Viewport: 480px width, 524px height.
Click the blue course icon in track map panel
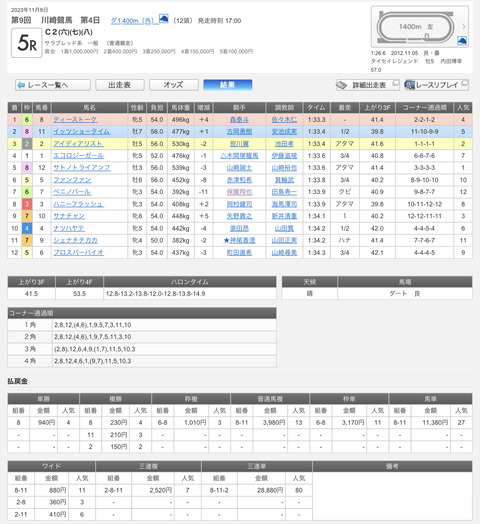click(x=462, y=41)
